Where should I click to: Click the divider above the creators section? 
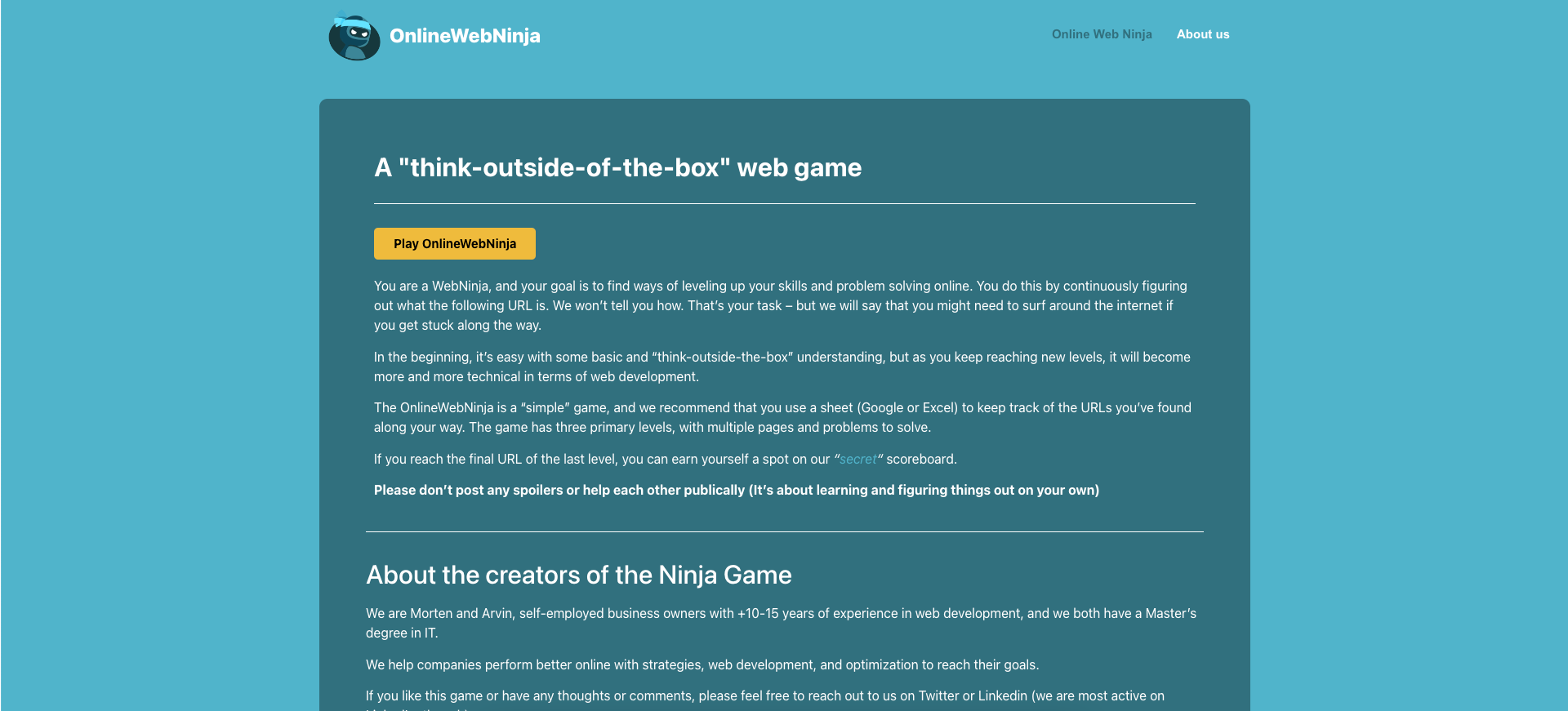coord(784,531)
